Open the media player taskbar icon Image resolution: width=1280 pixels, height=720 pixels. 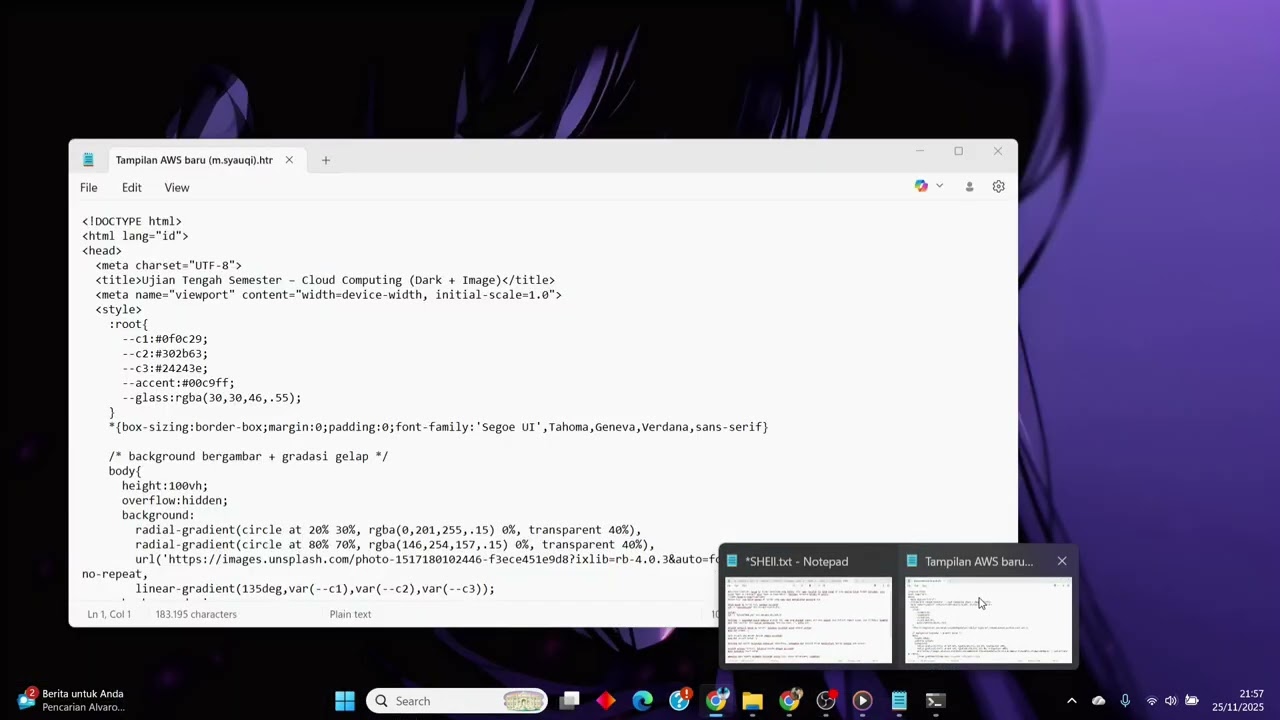point(862,701)
